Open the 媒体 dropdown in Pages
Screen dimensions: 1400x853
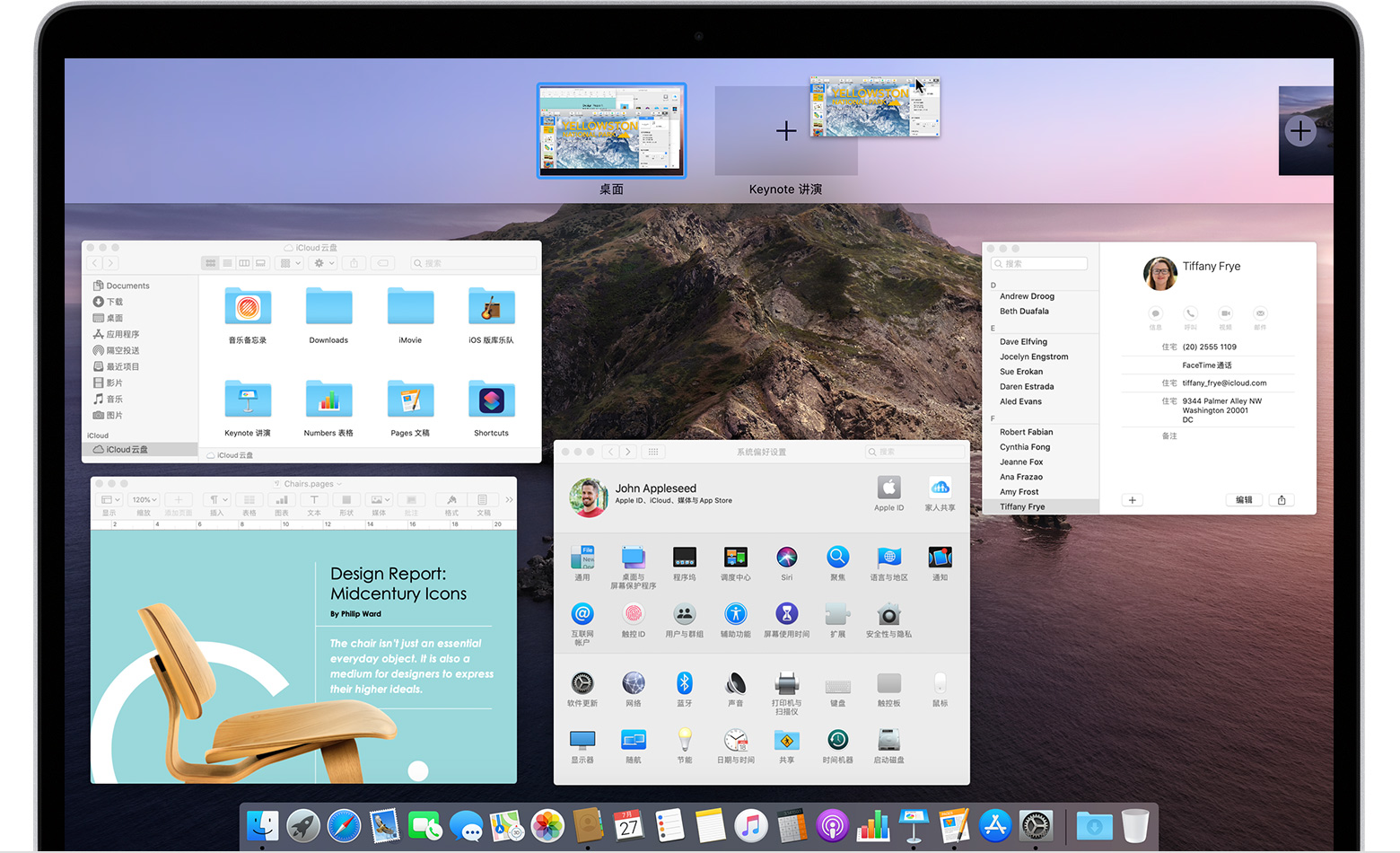point(380,500)
